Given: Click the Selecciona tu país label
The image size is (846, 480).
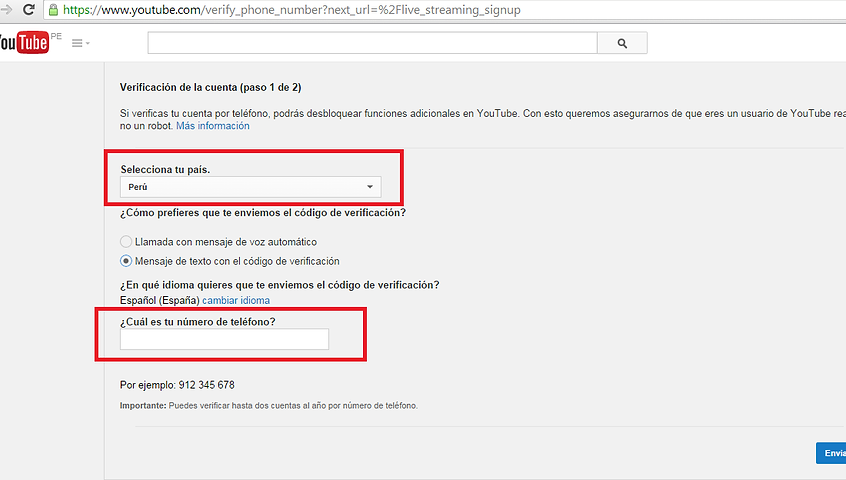Looking at the screenshot, I should [x=165, y=169].
